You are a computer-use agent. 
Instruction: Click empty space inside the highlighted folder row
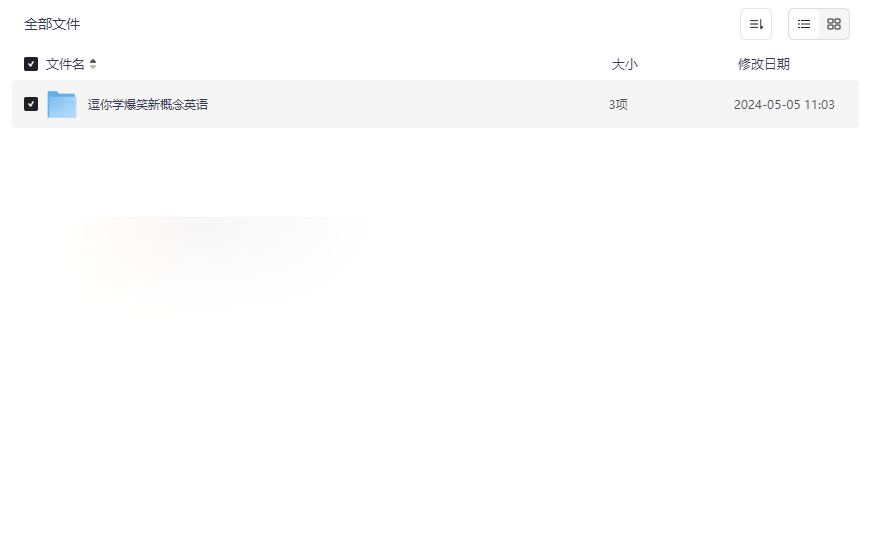point(407,104)
